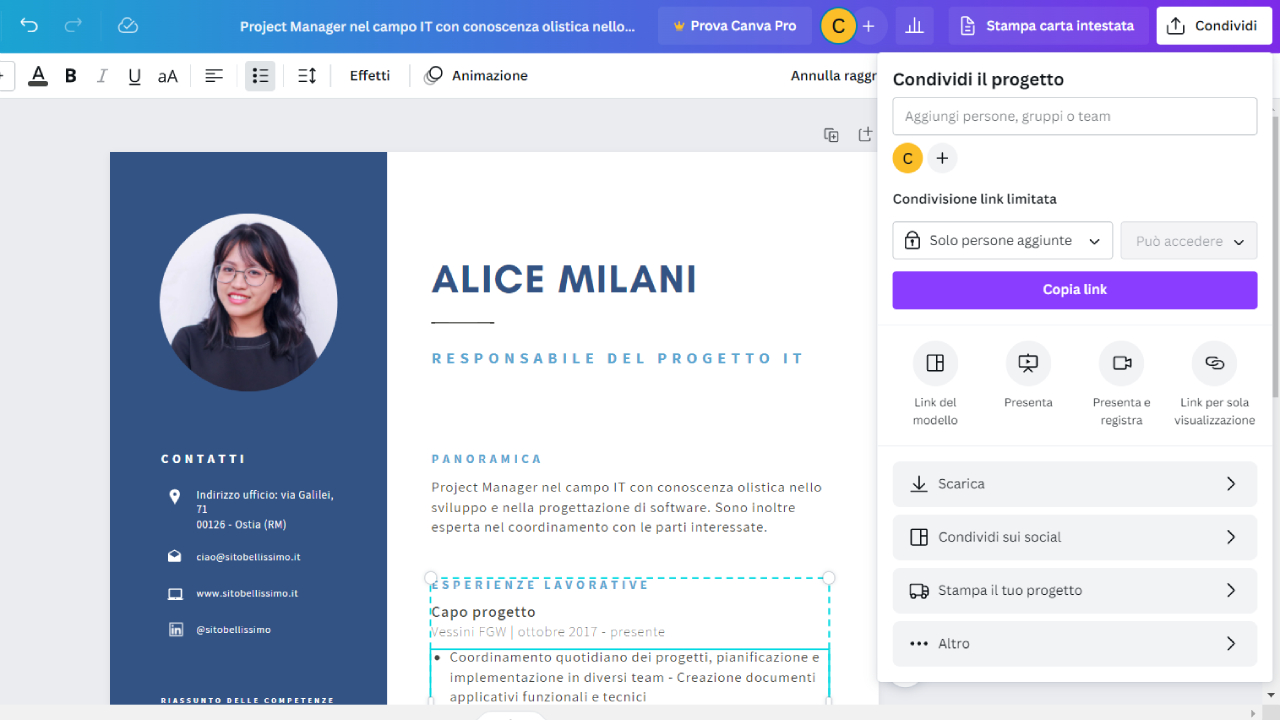Open the Animazione panel
Viewport: 1280px width, 720px height.
(x=476, y=76)
